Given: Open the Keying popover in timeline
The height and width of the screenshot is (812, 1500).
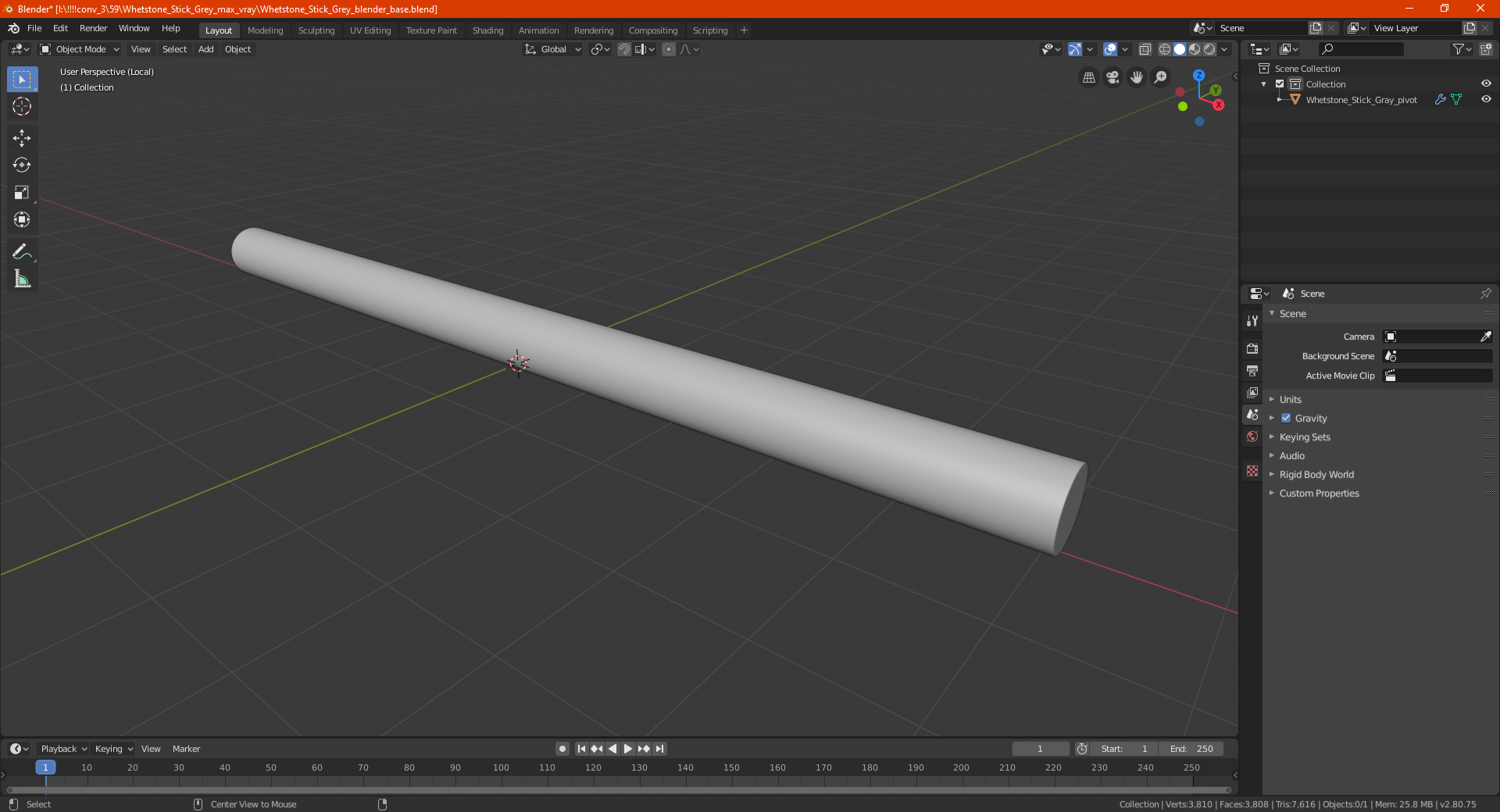Looking at the screenshot, I should click(114, 749).
